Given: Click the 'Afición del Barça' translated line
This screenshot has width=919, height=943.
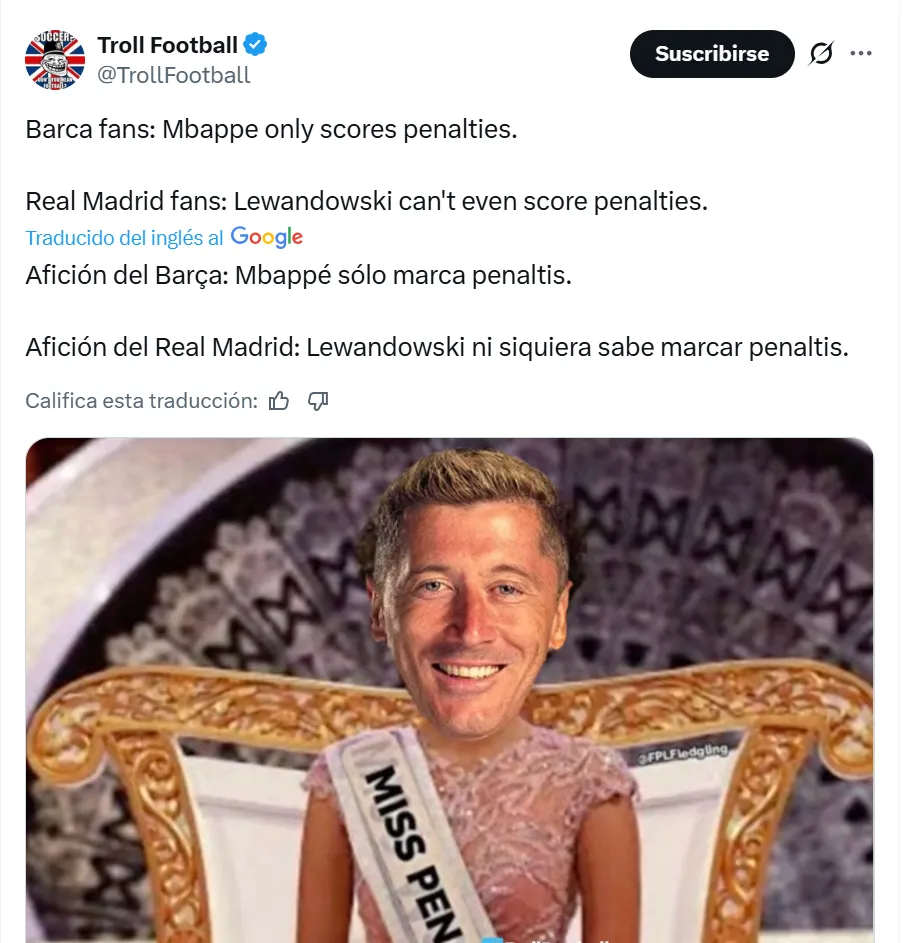Looking at the screenshot, I should [298, 275].
